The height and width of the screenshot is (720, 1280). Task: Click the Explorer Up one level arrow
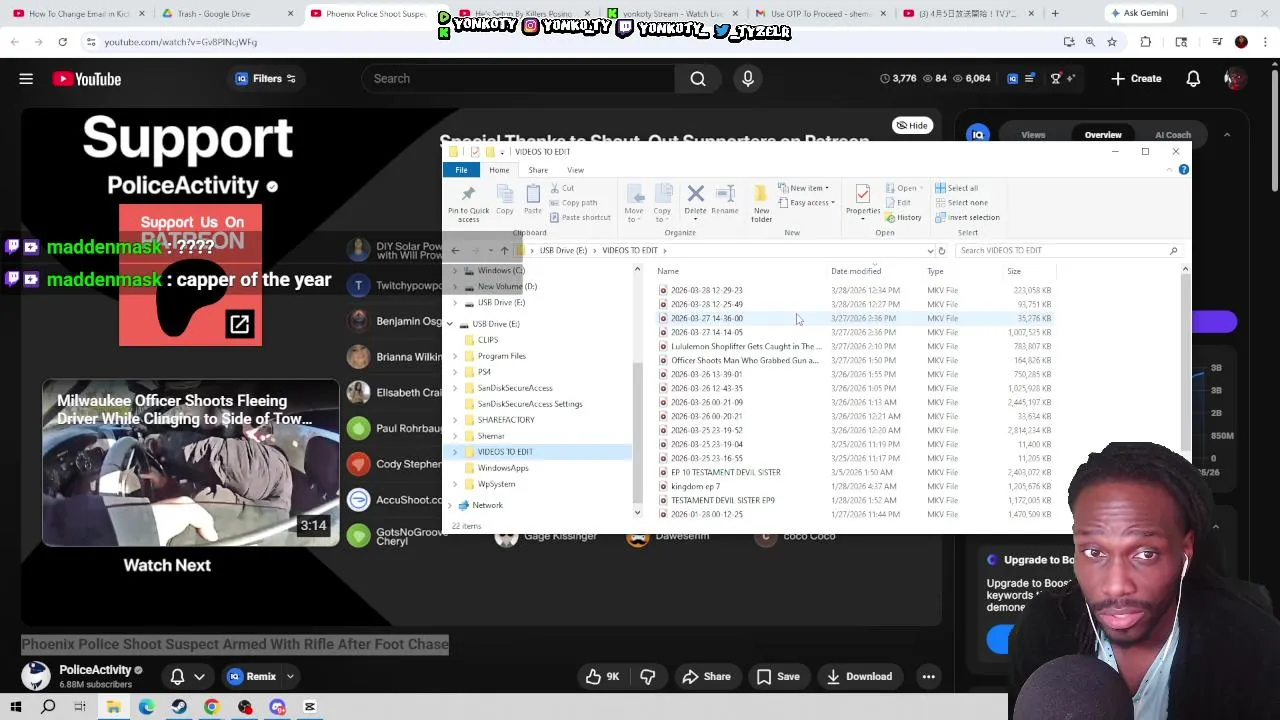tap(504, 251)
